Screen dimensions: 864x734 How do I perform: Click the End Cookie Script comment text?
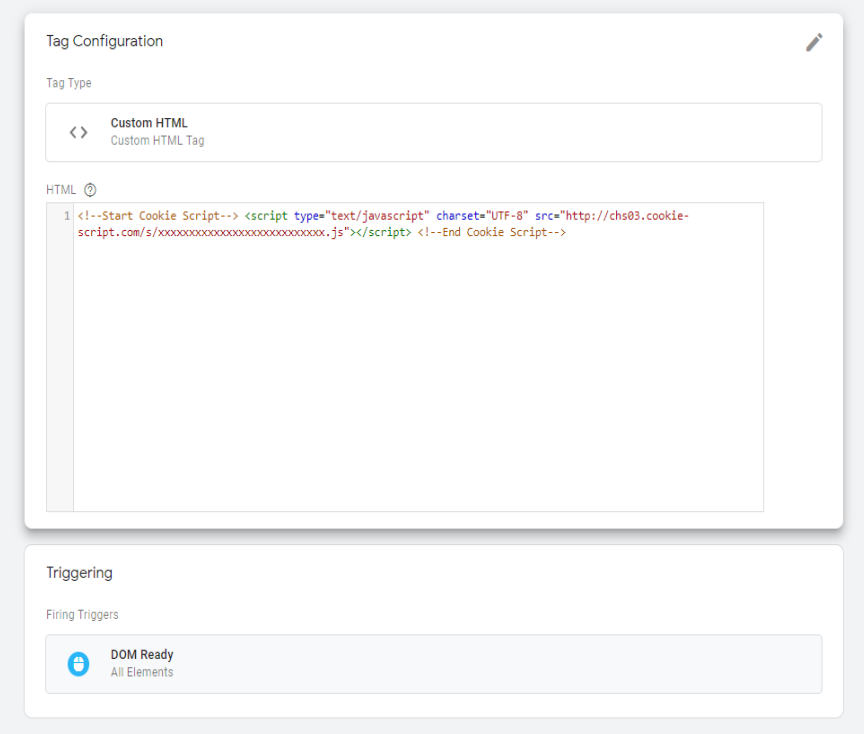click(492, 232)
